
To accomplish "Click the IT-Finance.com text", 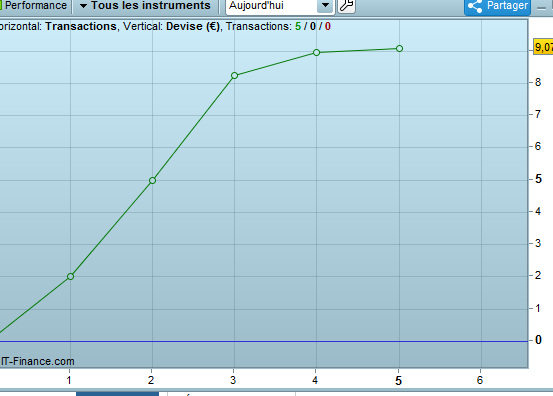I will click(38, 361).
